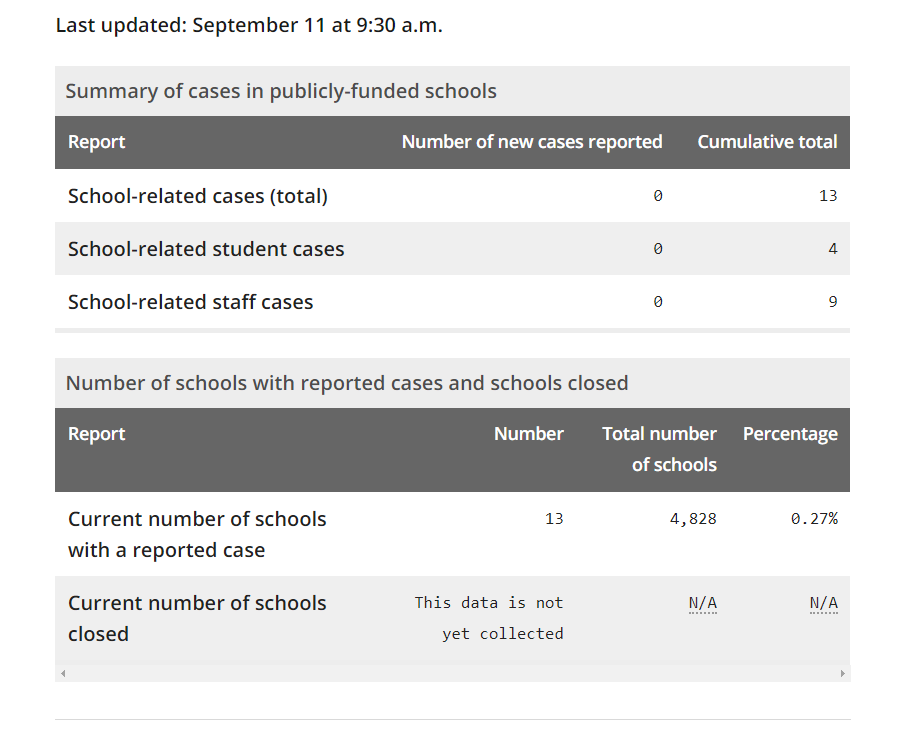Click the N/A abbreviation under Total number of schools
The width and height of the screenshot is (923, 730).
tap(703, 603)
